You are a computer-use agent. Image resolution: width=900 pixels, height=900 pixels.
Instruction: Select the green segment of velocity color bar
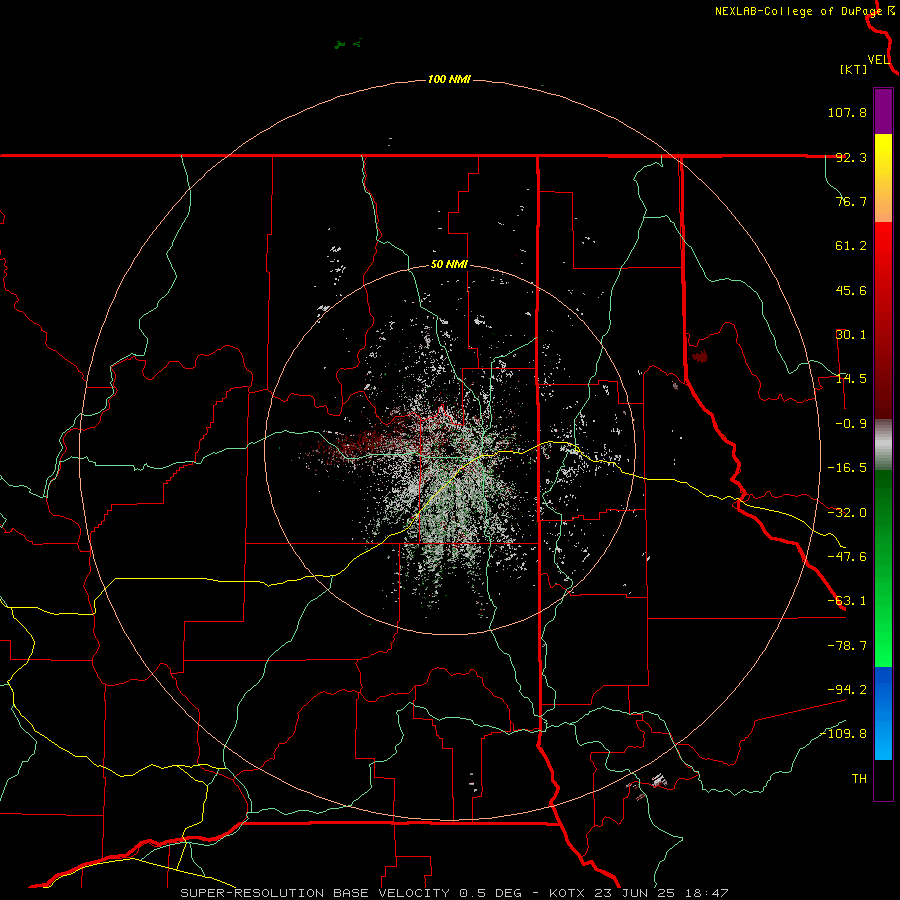point(883,568)
